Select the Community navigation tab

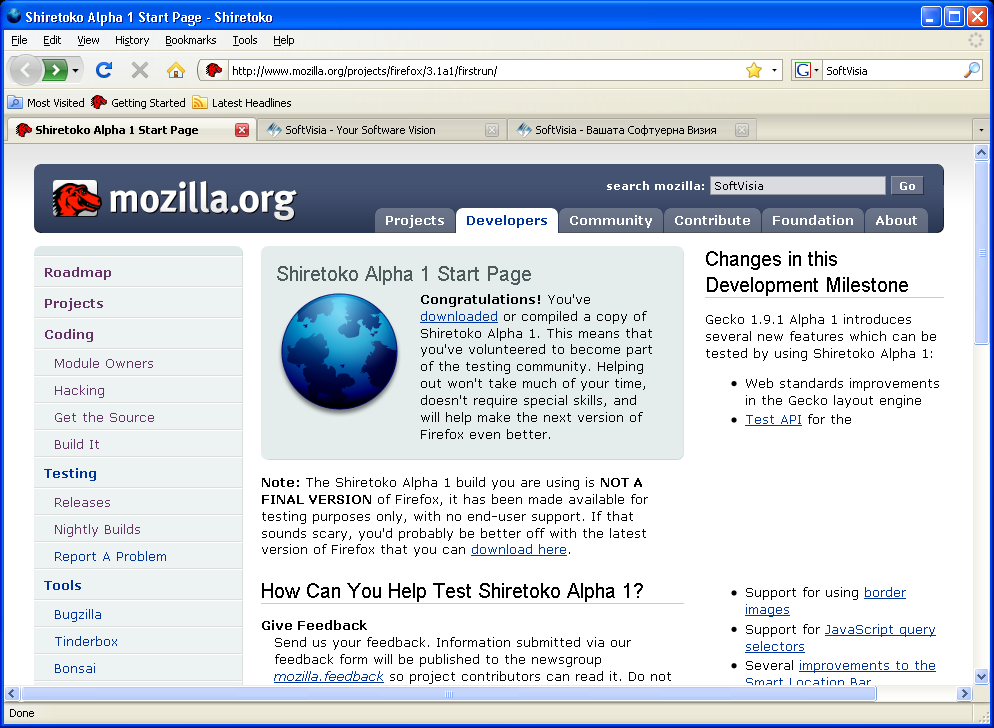click(x=610, y=221)
